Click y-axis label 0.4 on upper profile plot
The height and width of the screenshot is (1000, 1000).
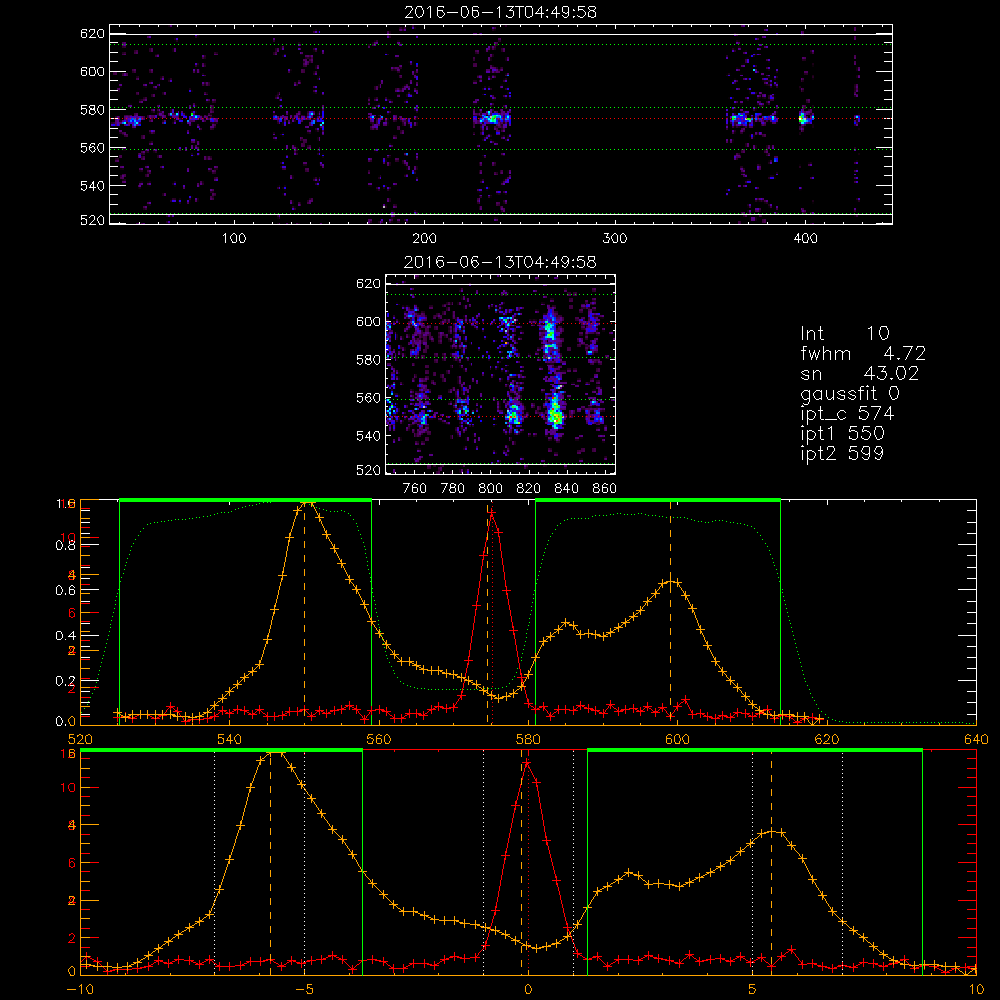(66, 635)
